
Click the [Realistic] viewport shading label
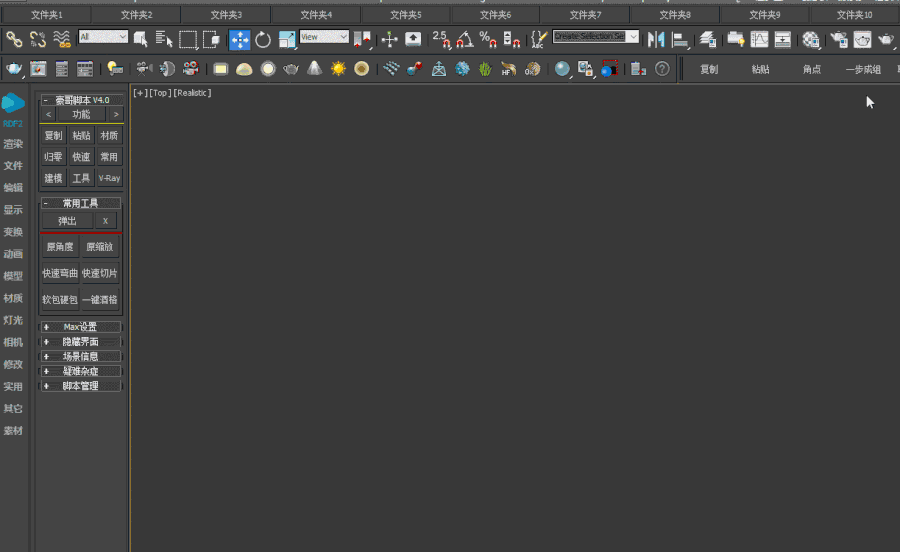pyautogui.click(x=192, y=93)
